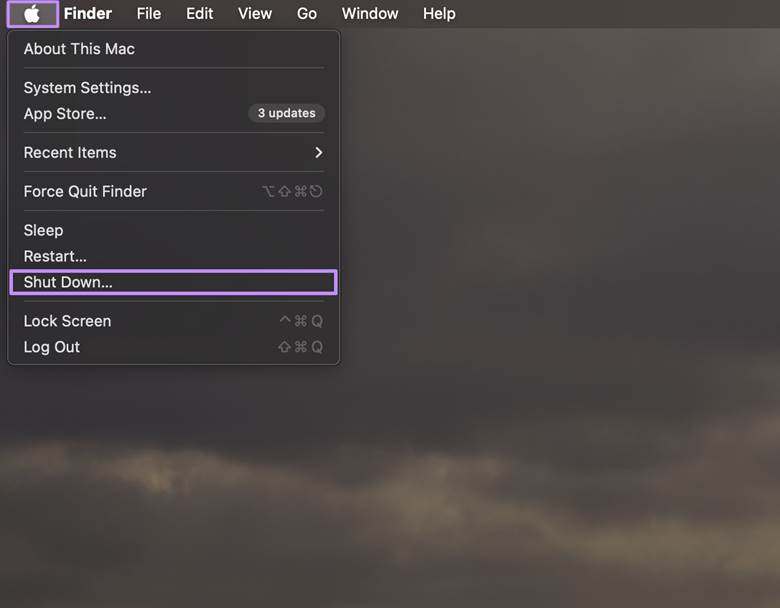Open the File menu
This screenshot has height=608, width=780.
coord(149,14)
